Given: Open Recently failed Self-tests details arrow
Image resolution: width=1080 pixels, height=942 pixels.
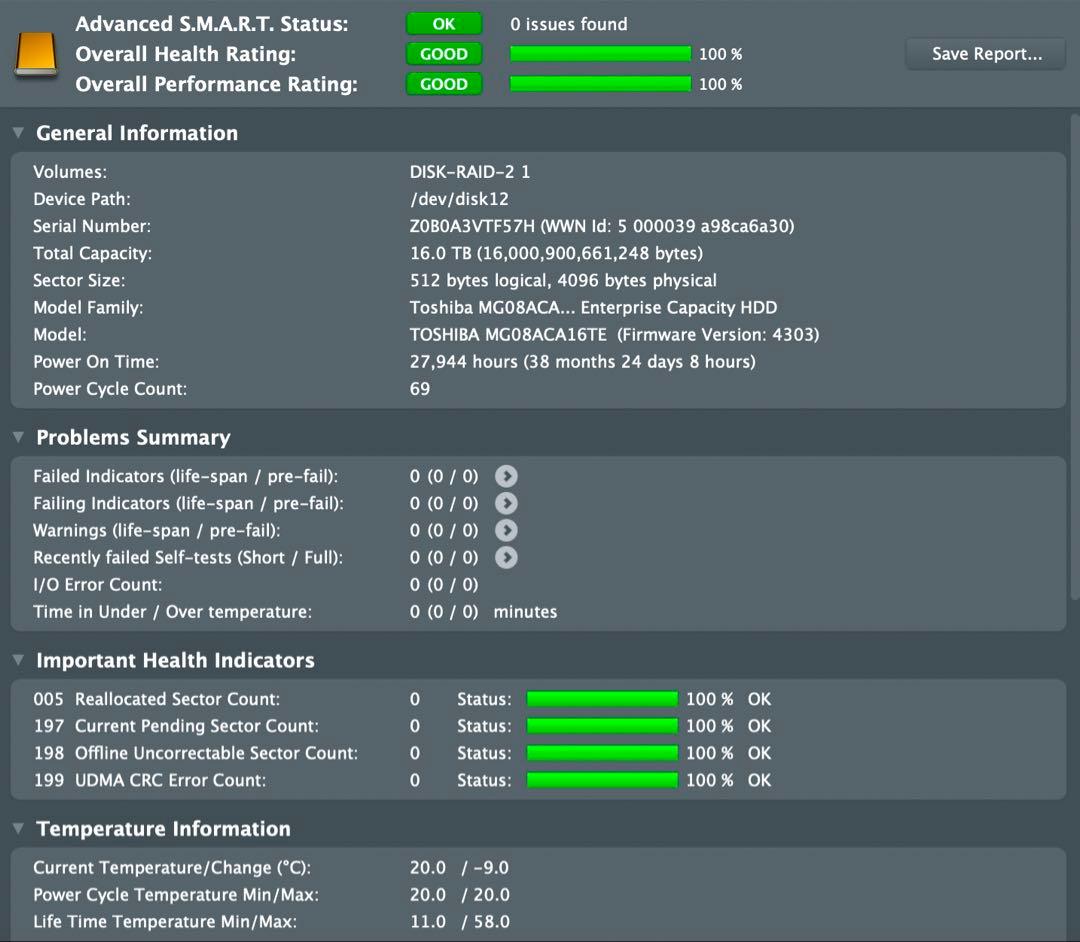Looking at the screenshot, I should 506,558.
